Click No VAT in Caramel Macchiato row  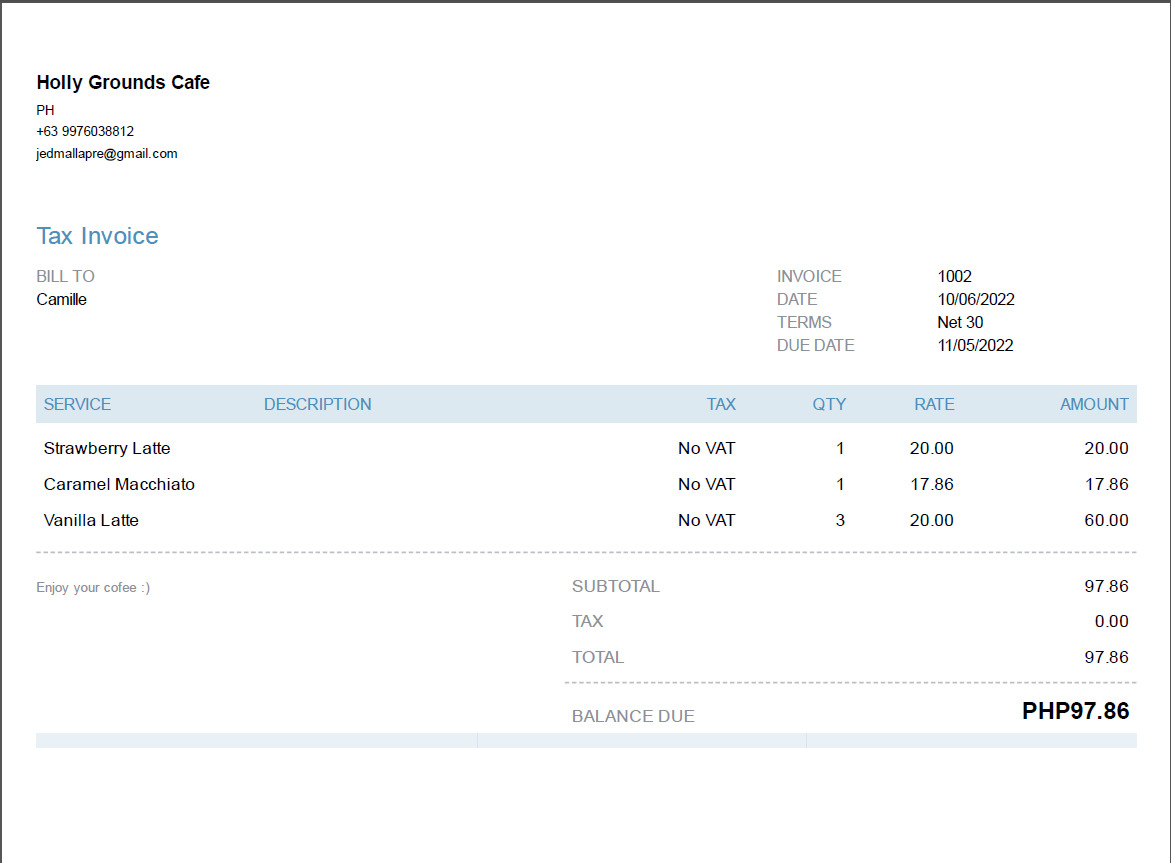click(x=706, y=485)
